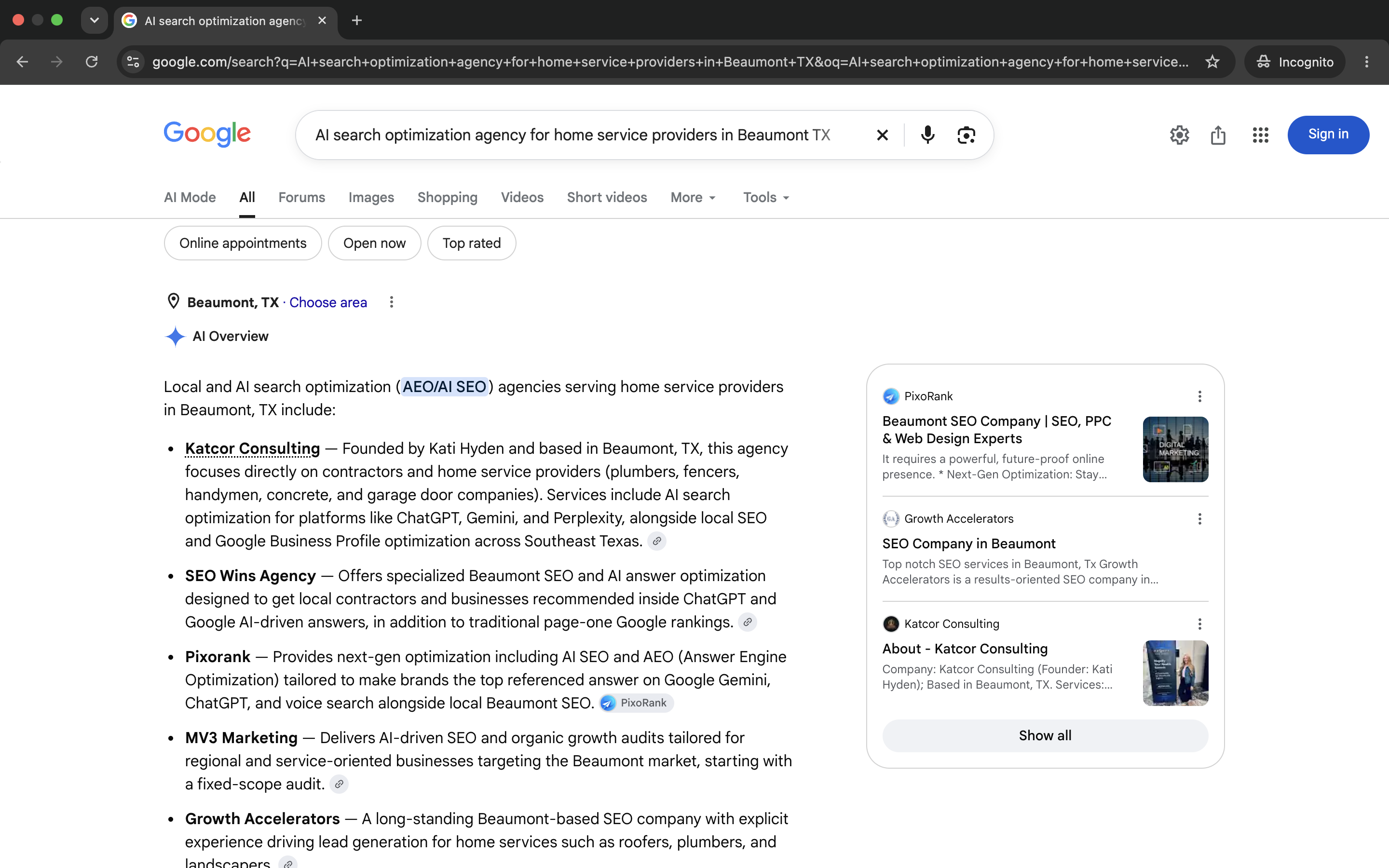
Task: Switch to the Forums tab
Action: 302,198
